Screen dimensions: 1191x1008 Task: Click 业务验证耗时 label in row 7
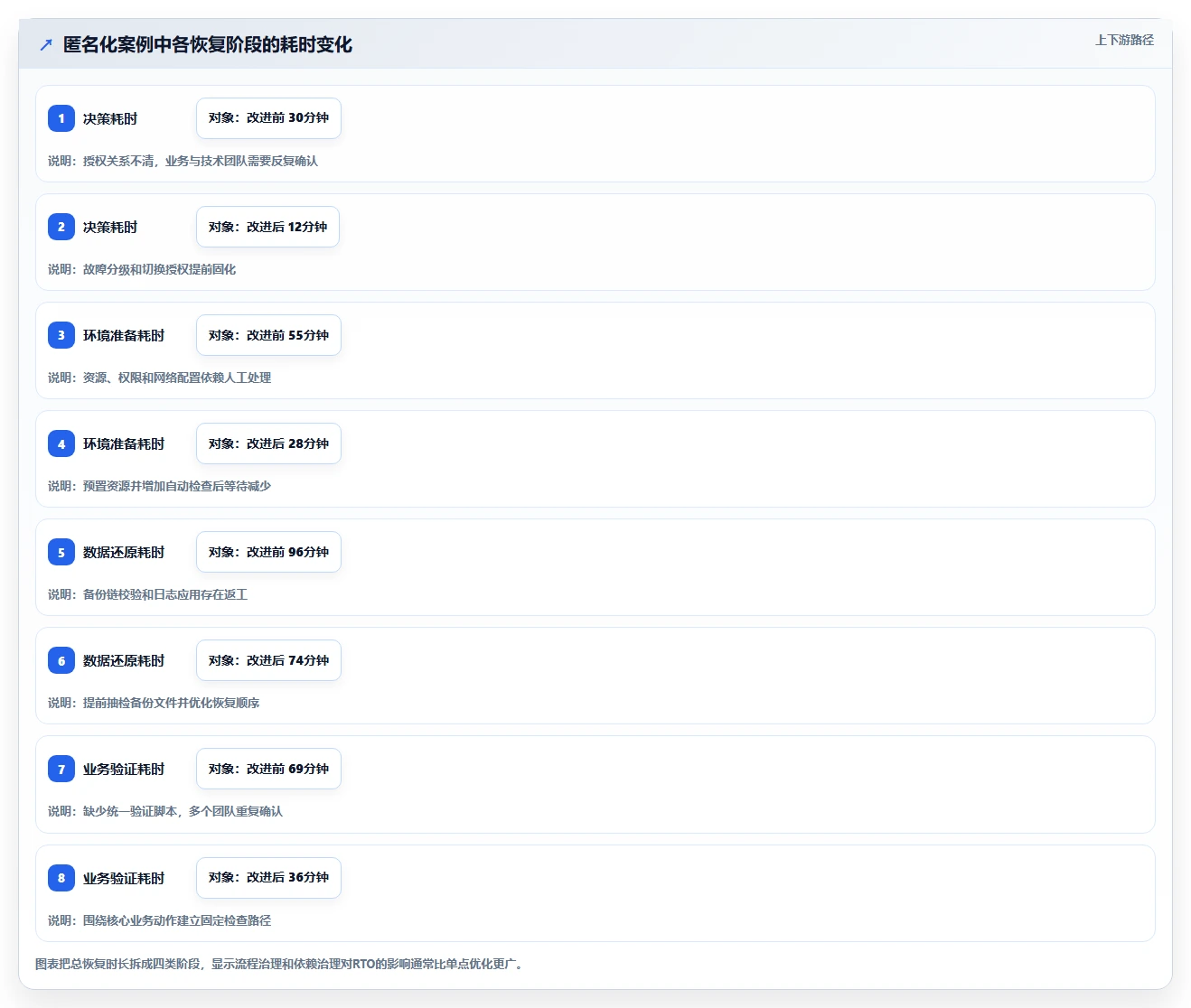pos(124,769)
